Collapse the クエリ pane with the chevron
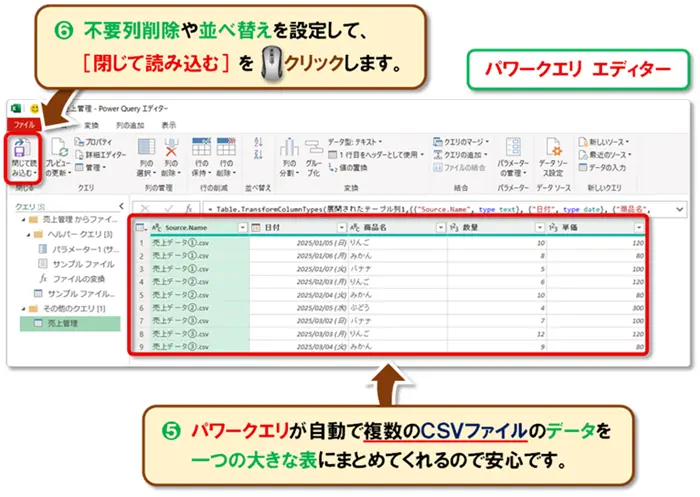Viewport: 700px width, 497px height. (121, 206)
